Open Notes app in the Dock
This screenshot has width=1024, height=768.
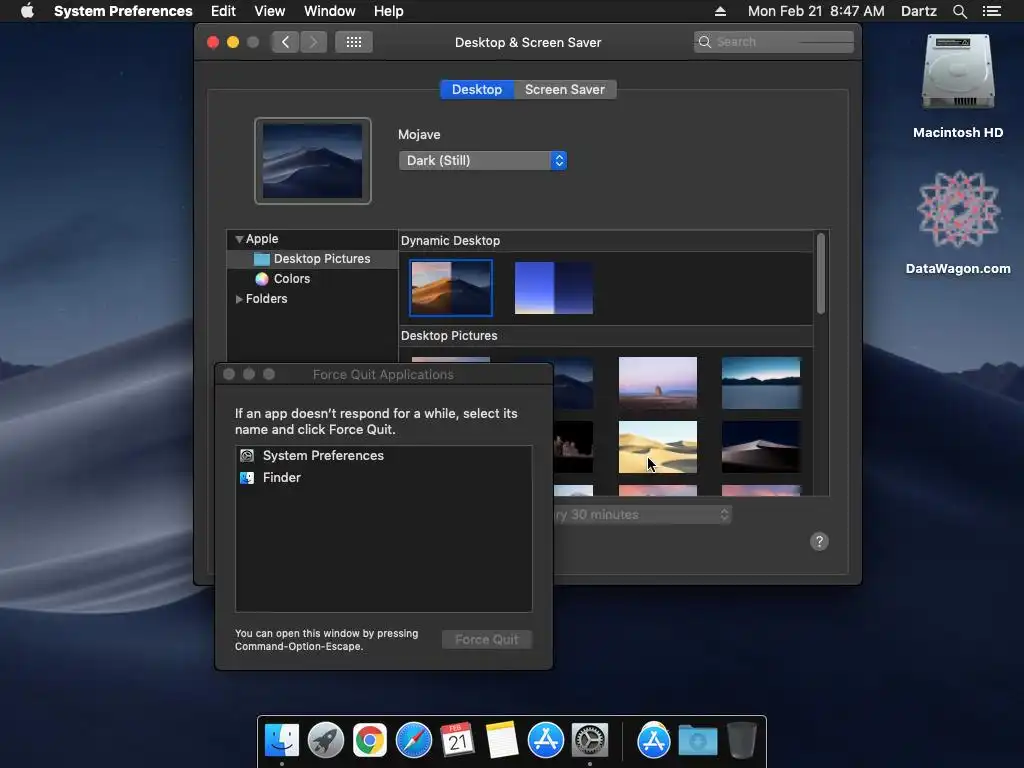pos(502,741)
